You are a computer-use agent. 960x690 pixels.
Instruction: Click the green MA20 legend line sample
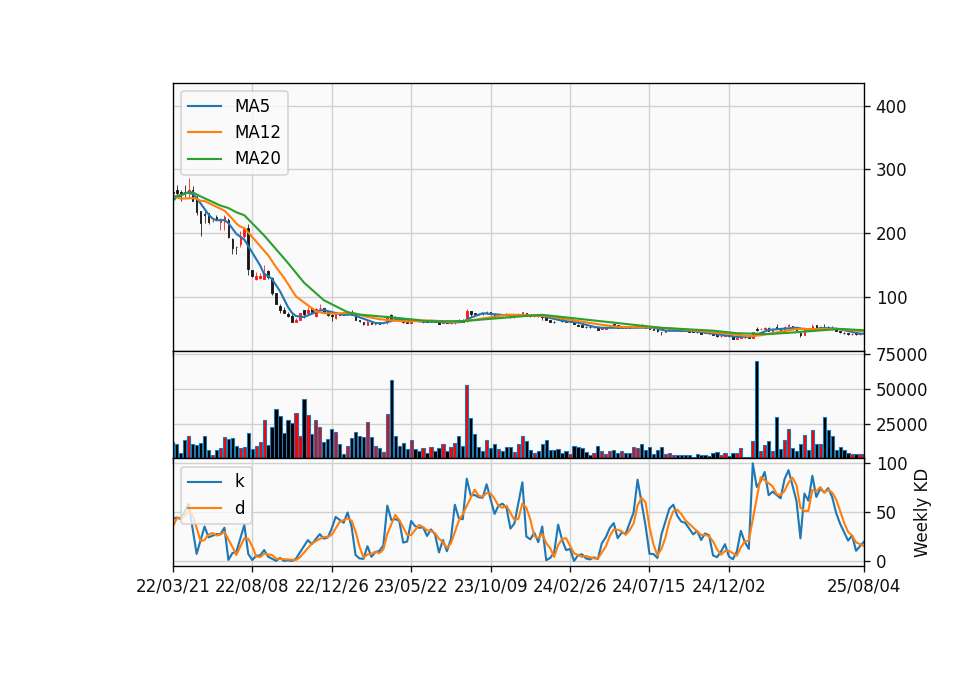[x=204, y=159]
